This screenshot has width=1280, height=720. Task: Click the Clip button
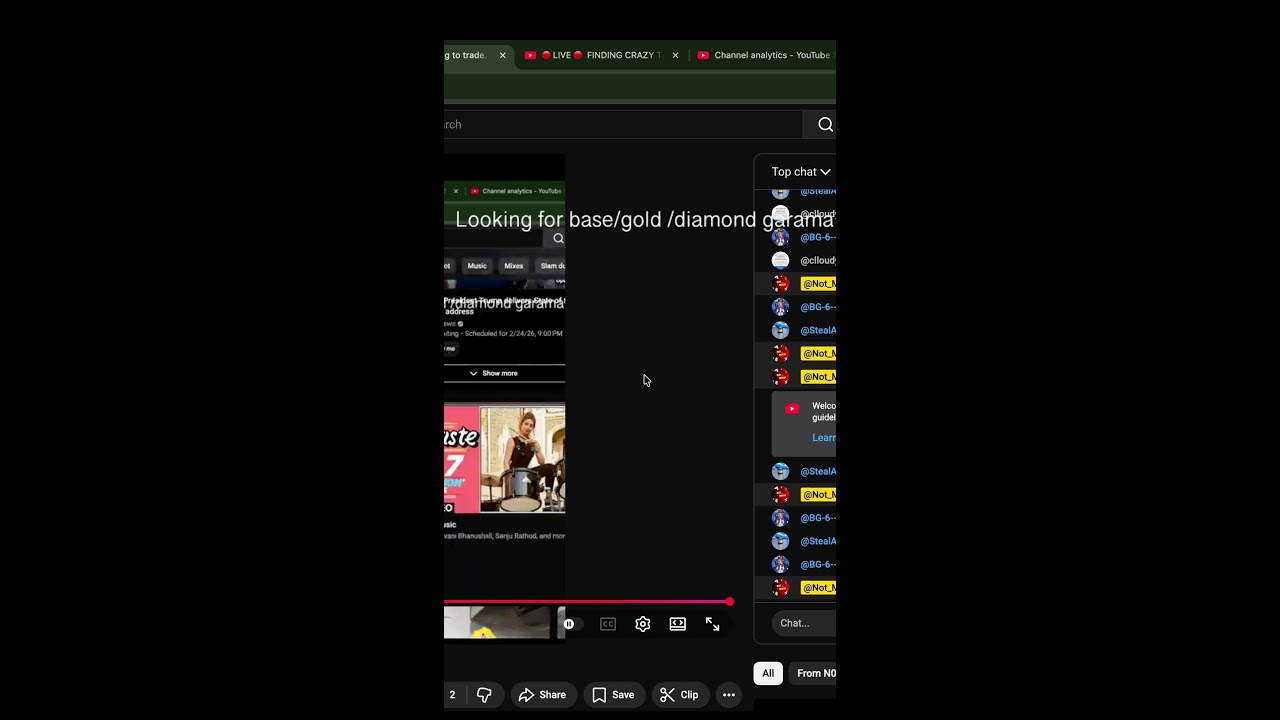pos(679,695)
